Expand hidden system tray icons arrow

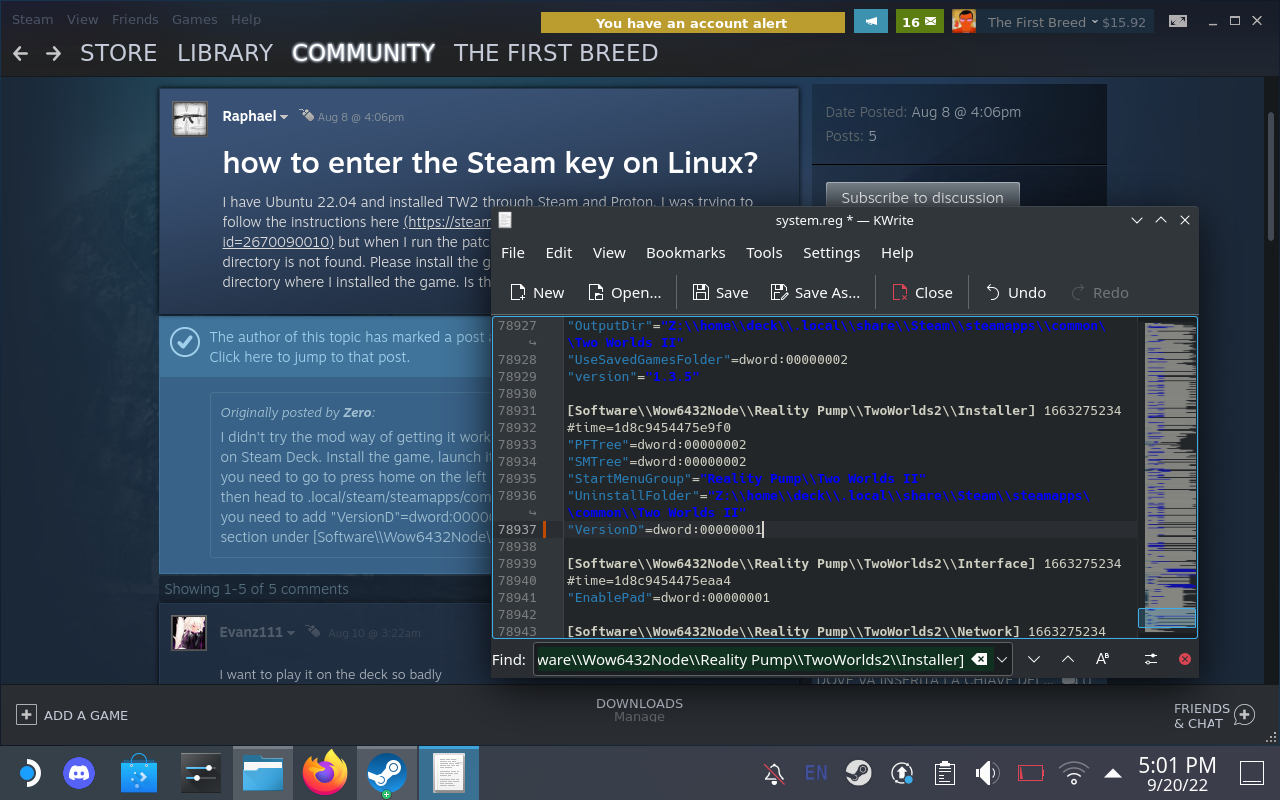tap(1113, 773)
